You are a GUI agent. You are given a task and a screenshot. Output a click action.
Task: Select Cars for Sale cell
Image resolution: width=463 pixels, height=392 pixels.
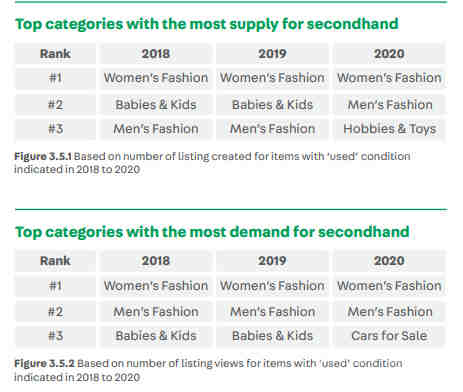pyautogui.click(x=389, y=336)
